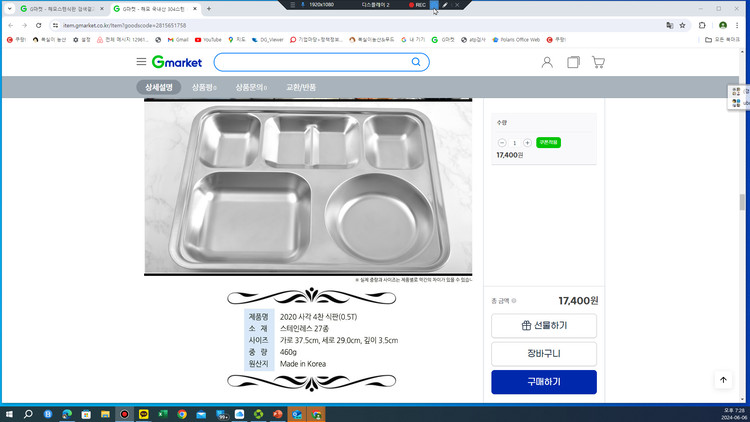Open the Windows Start menu
This screenshot has height=422, width=750.
coord(9,414)
